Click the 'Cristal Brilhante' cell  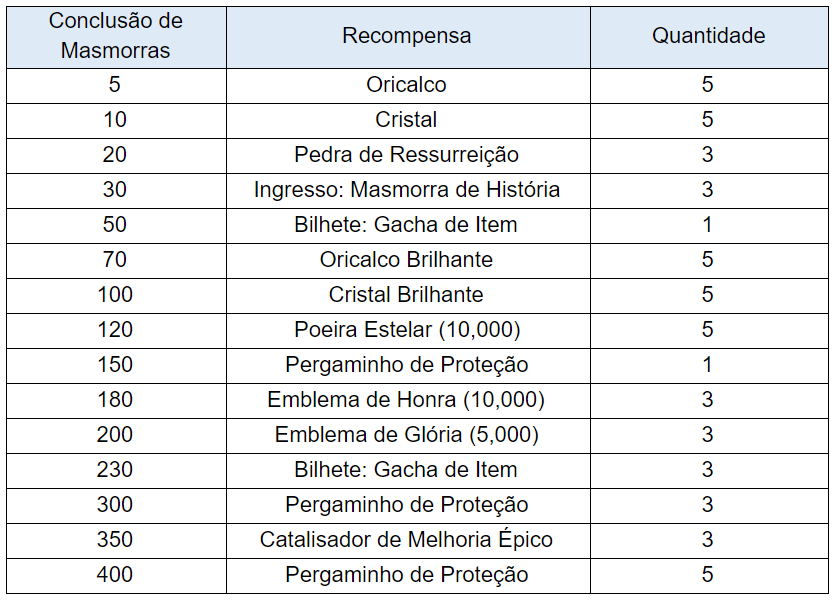point(406,295)
